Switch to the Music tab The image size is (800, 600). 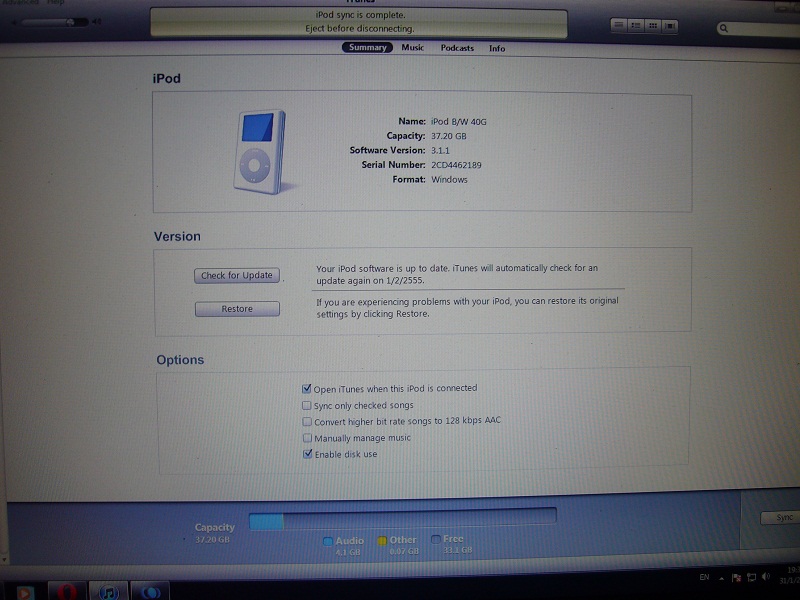point(412,48)
